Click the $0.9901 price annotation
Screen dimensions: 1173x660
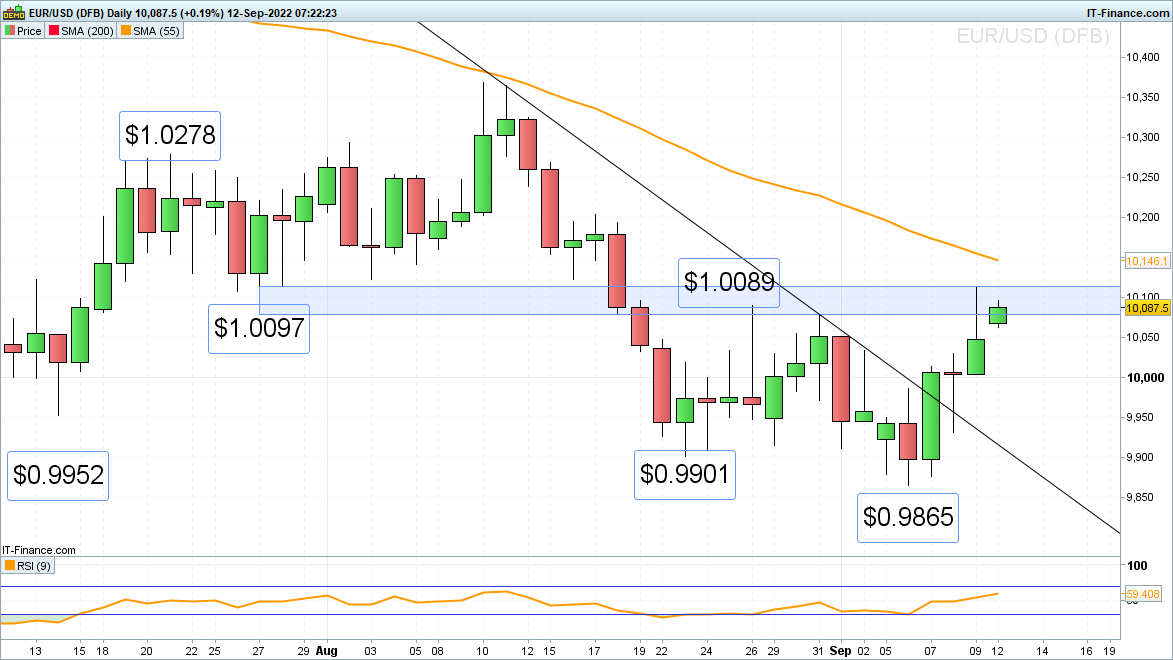coord(684,474)
